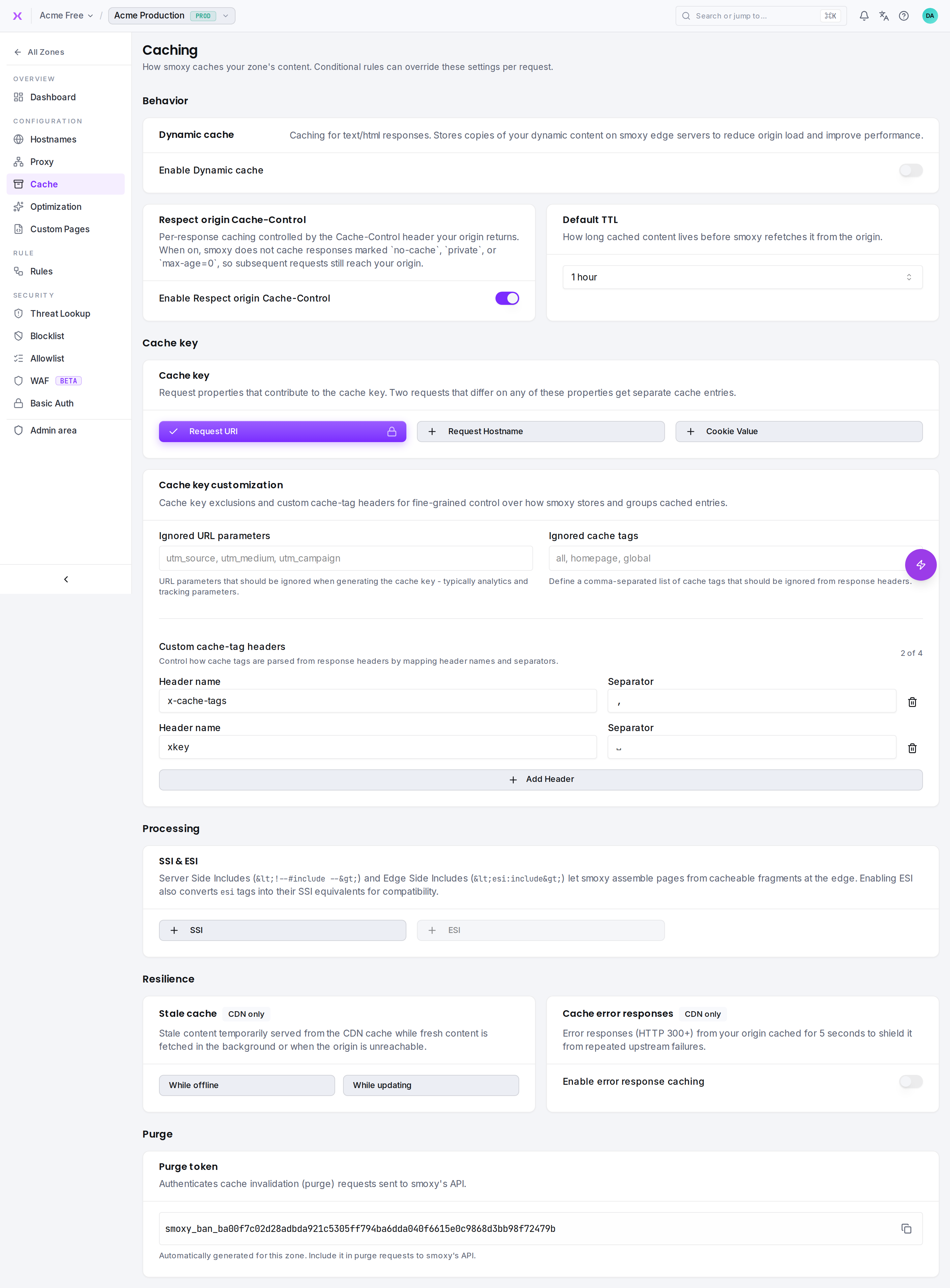Click the Threat Lookup shield icon
Viewport: 950px width, 1288px height.
coord(18,313)
